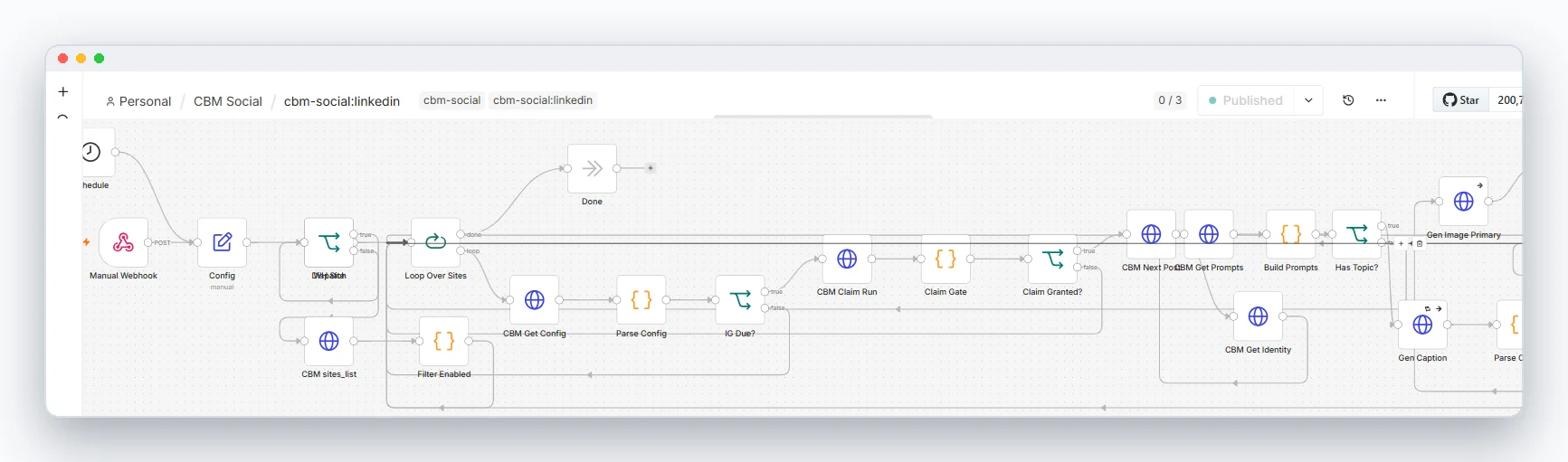Click the POST output of Manual Webhook
Viewport: 1568px width, 462px height.
pos(148,242)
